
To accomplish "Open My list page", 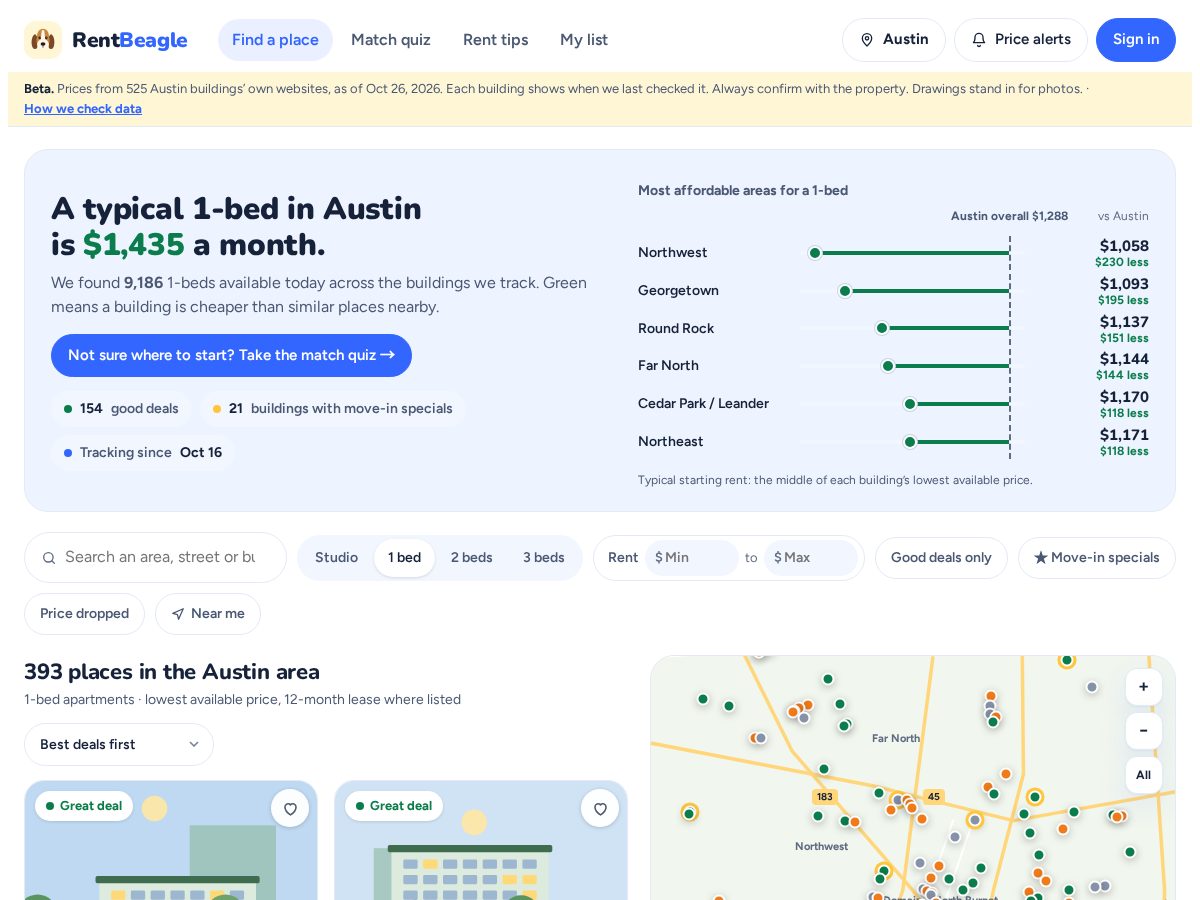I will coord(584,40).
